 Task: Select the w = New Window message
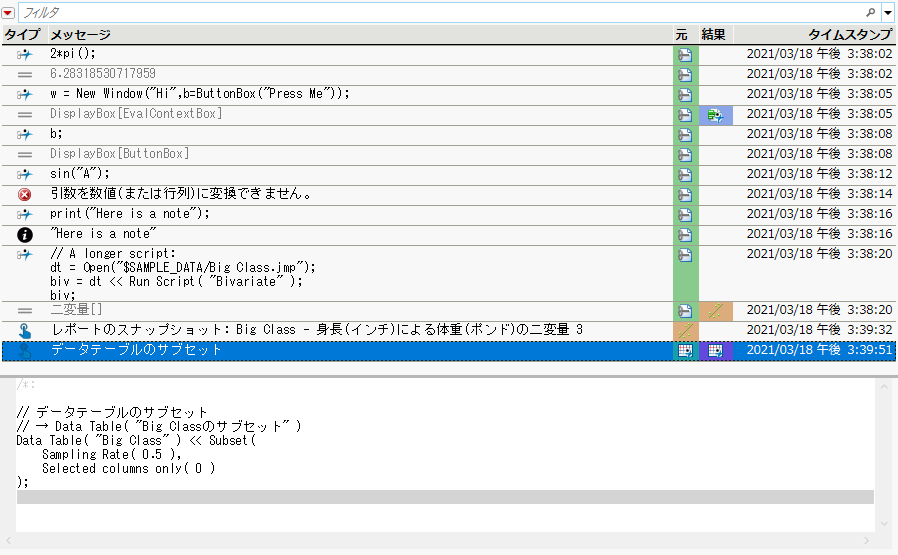pyautogui.click(x=199, y=94)
